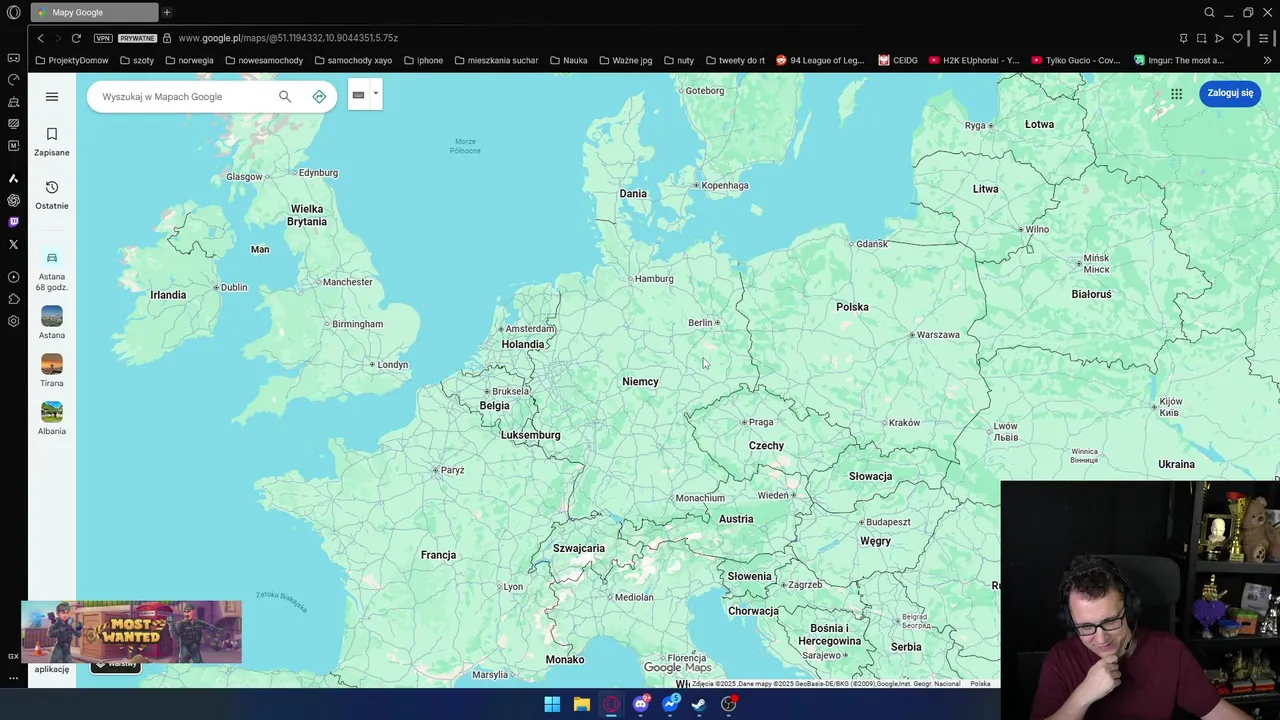The width and height of the screenshot is (1280, 720).
Task: Click the snapshot capture icon in toolbar
Action: (x=1201, y=38)
